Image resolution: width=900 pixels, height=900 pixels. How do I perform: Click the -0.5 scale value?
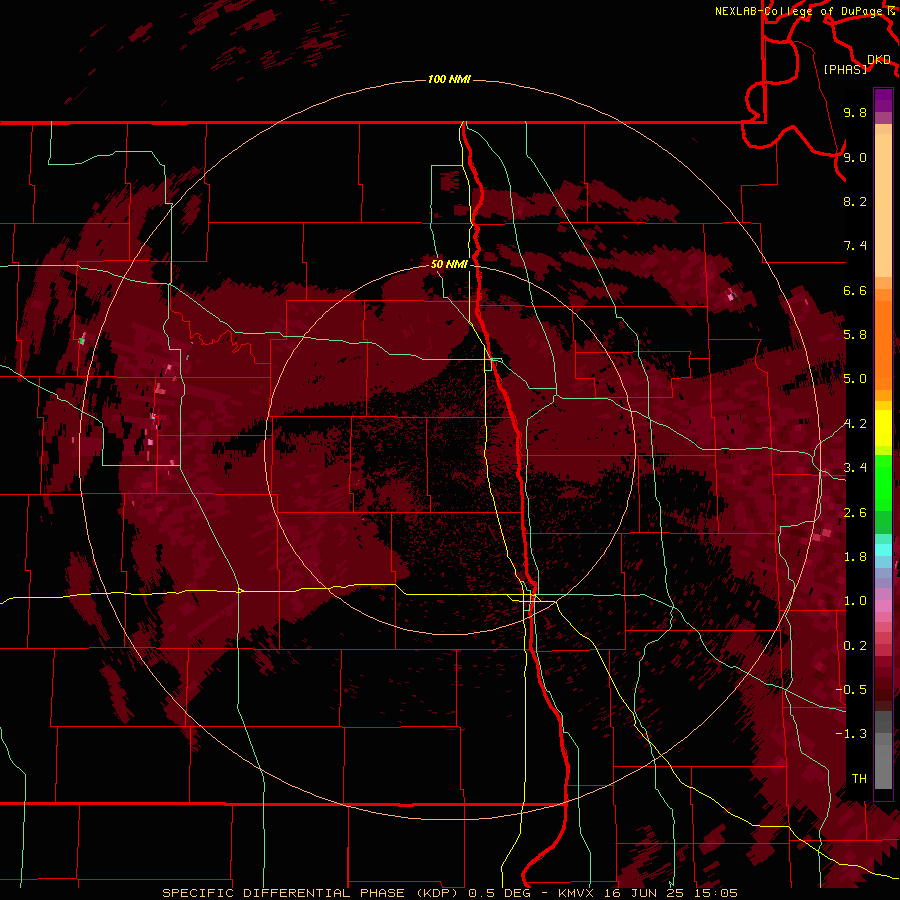click(851, 690)
